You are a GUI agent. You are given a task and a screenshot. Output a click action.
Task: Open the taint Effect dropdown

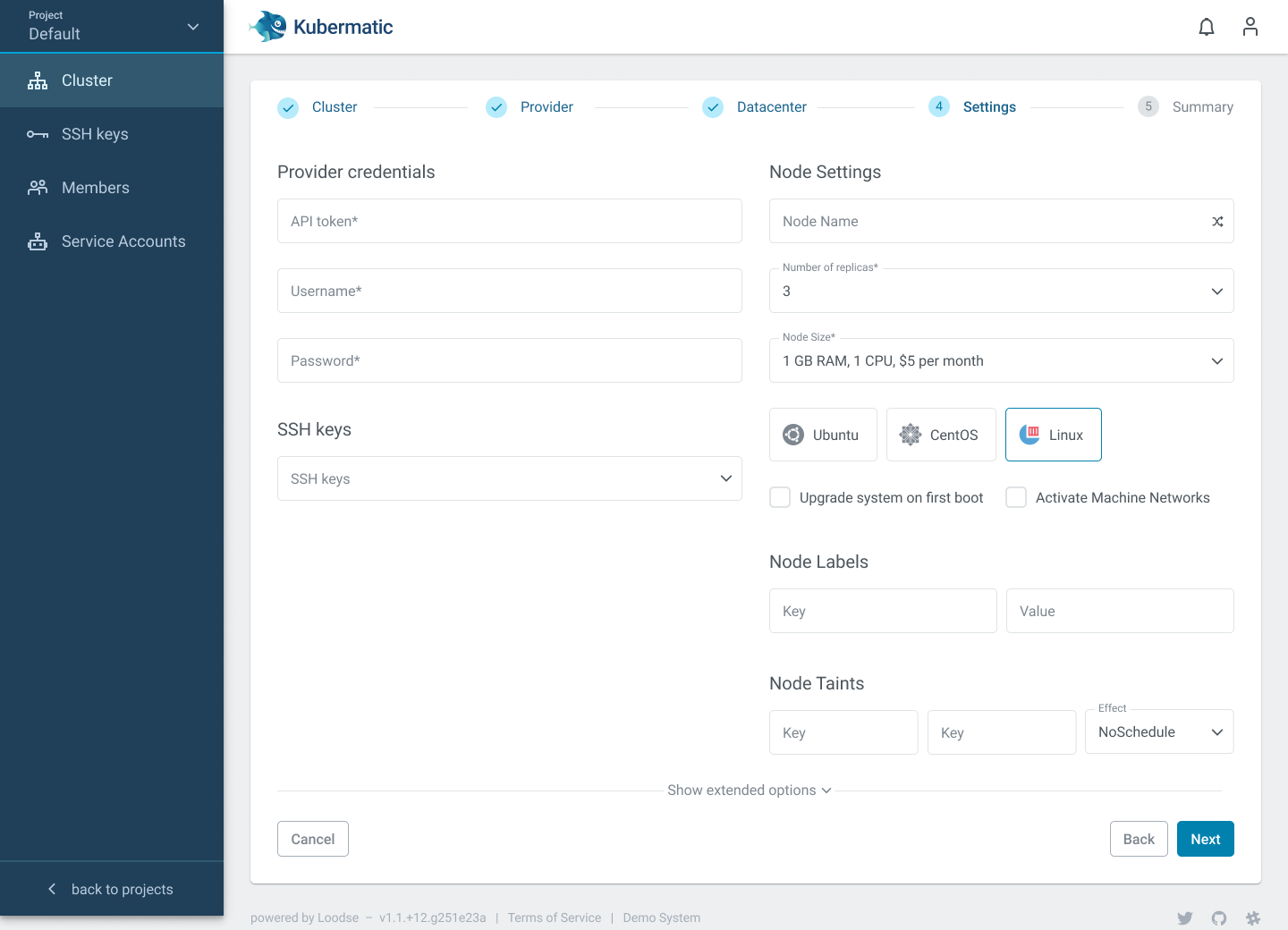[1159, 731]
